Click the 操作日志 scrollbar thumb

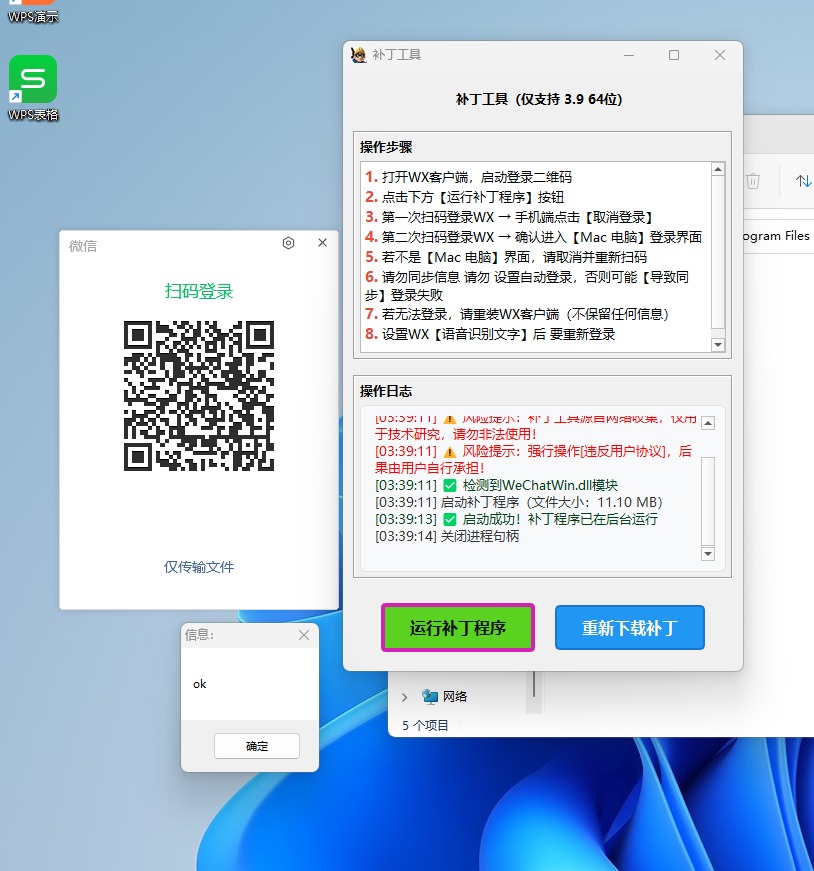[x=708, y=501]
